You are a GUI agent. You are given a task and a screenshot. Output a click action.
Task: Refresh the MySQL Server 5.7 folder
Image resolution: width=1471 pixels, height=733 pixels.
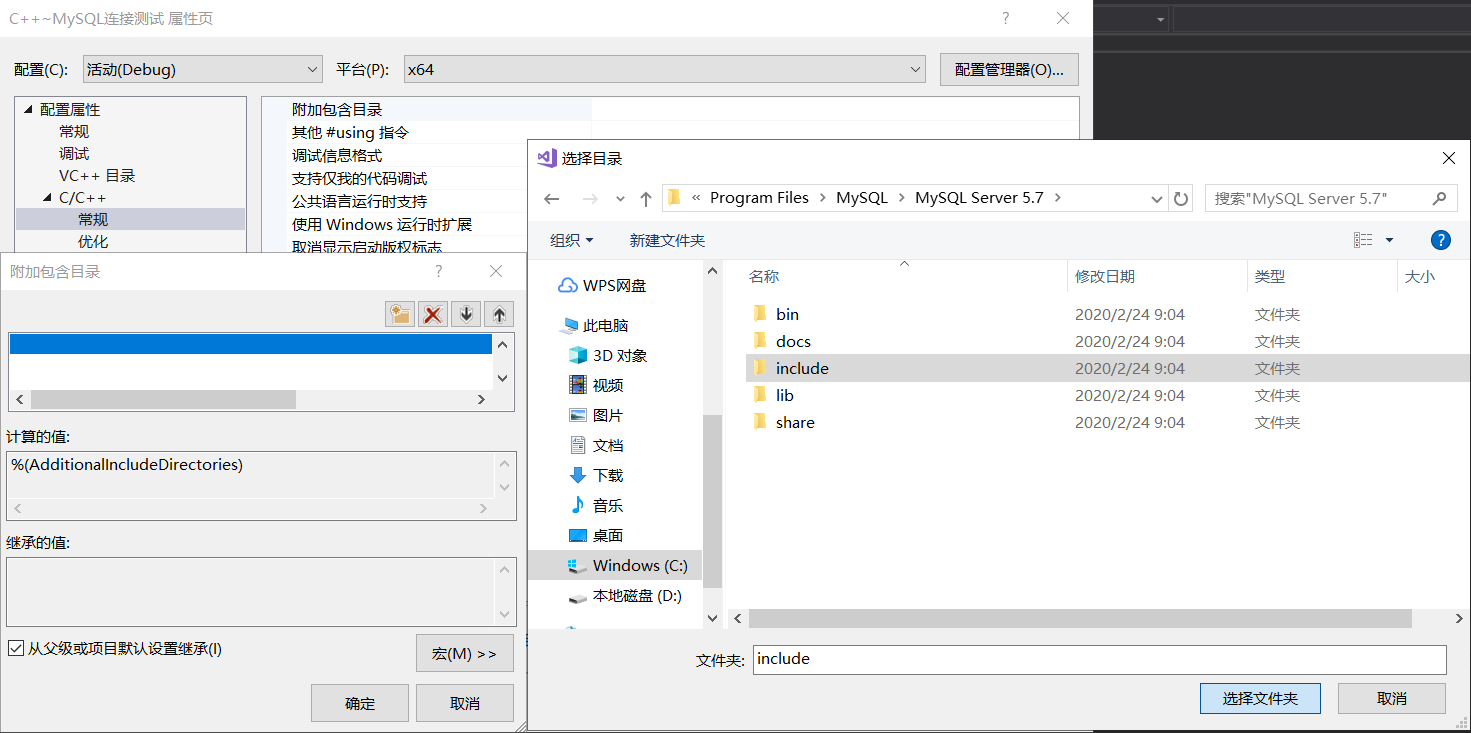point(1181,198)
